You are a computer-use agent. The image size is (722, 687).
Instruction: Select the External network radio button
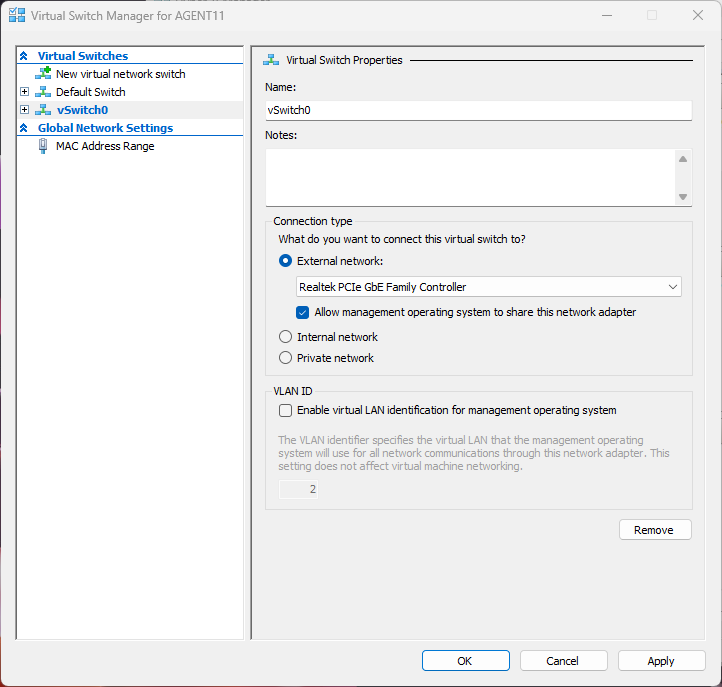coord(285,261)
